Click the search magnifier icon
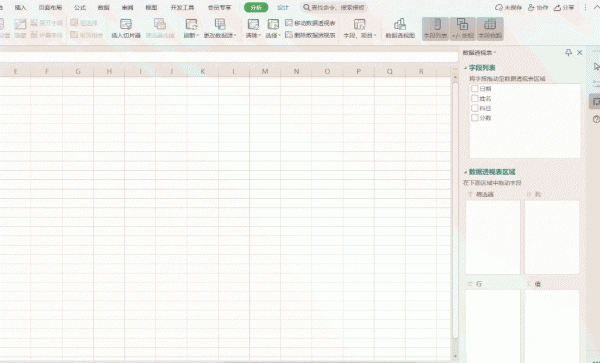This screenshot has width=600, height=363. 307,7
